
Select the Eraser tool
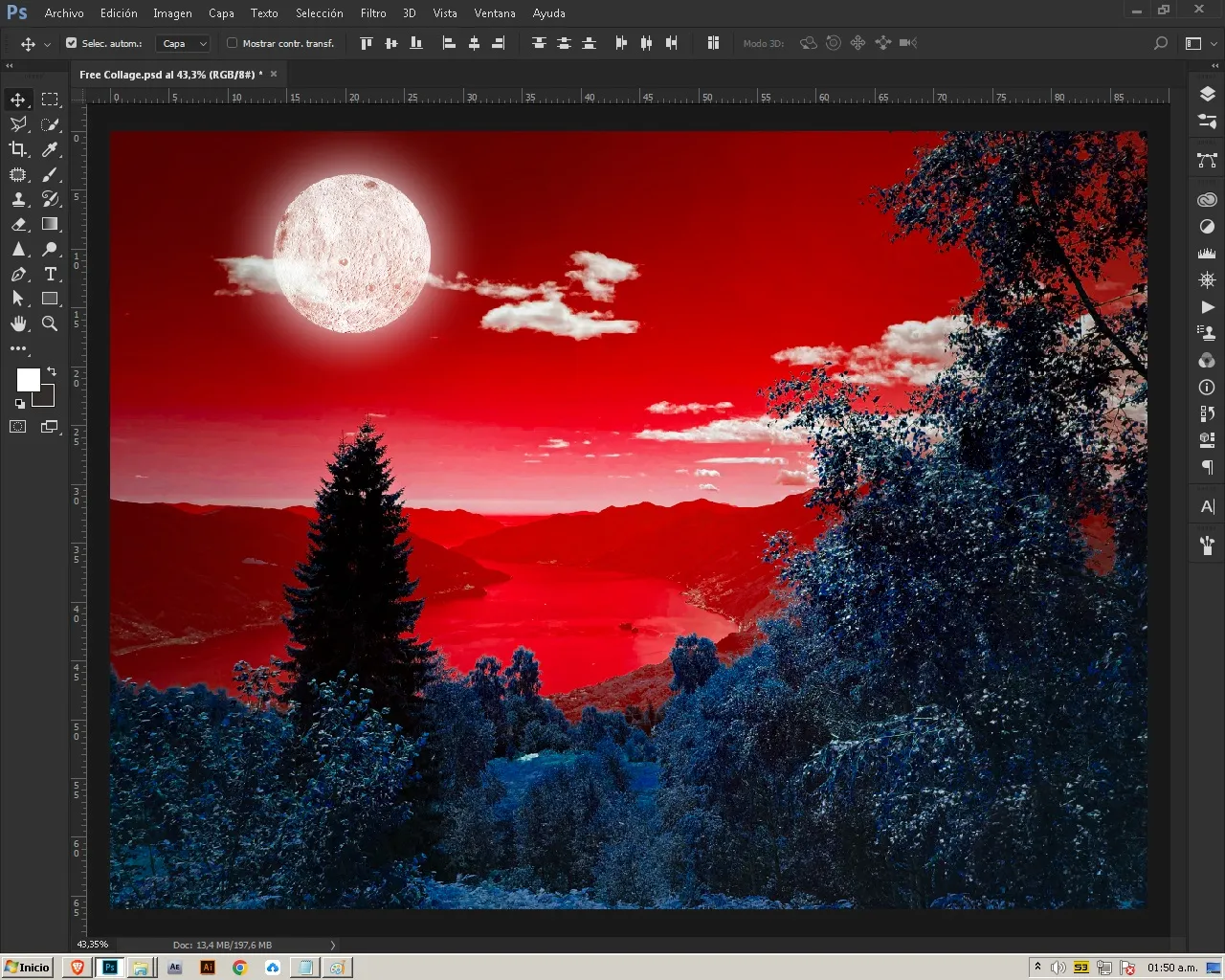[18, 224]
